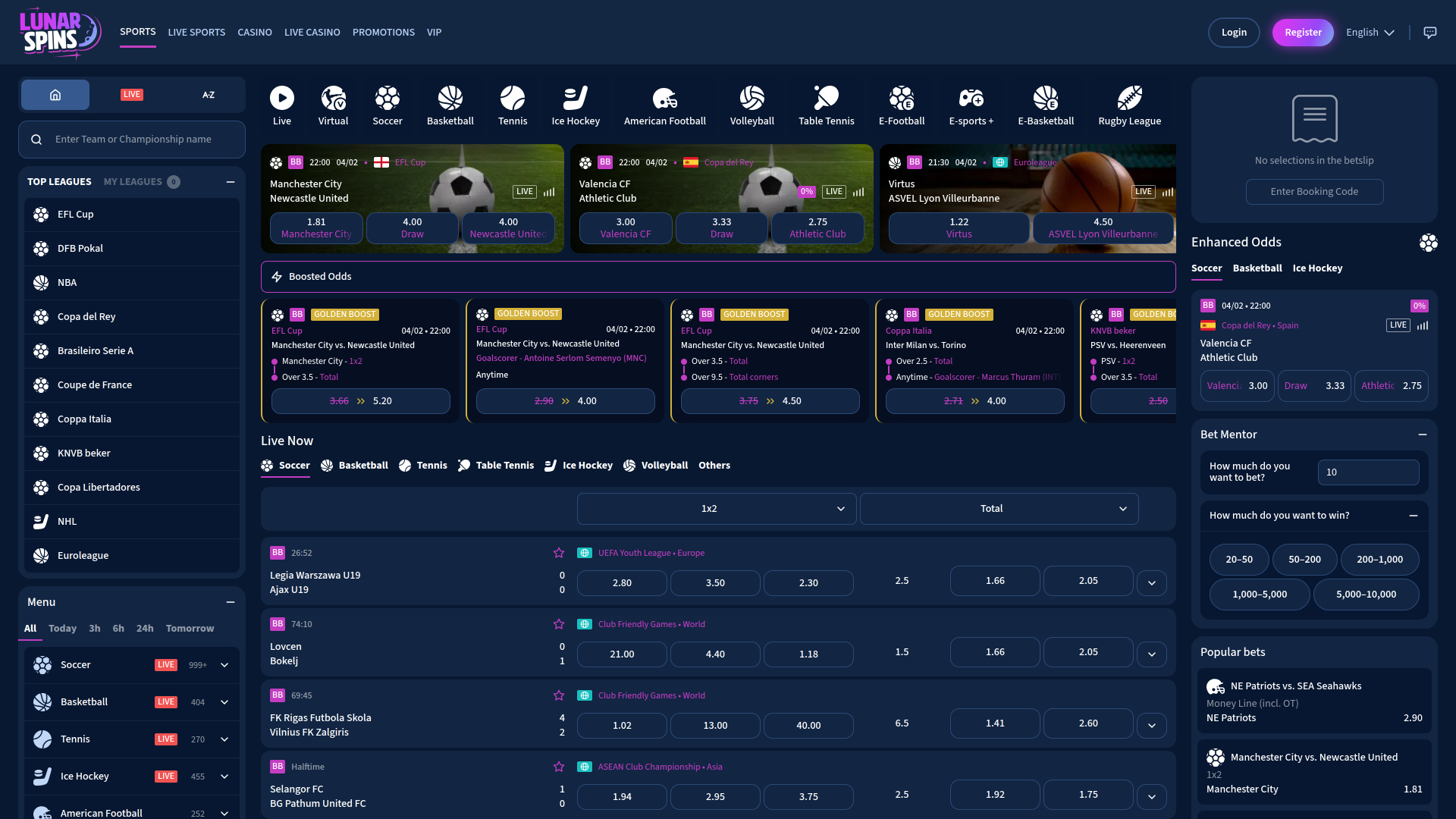Open the Today filter in Menu
The height and width of the screenshot is (819, 1456).
point(62,628)
